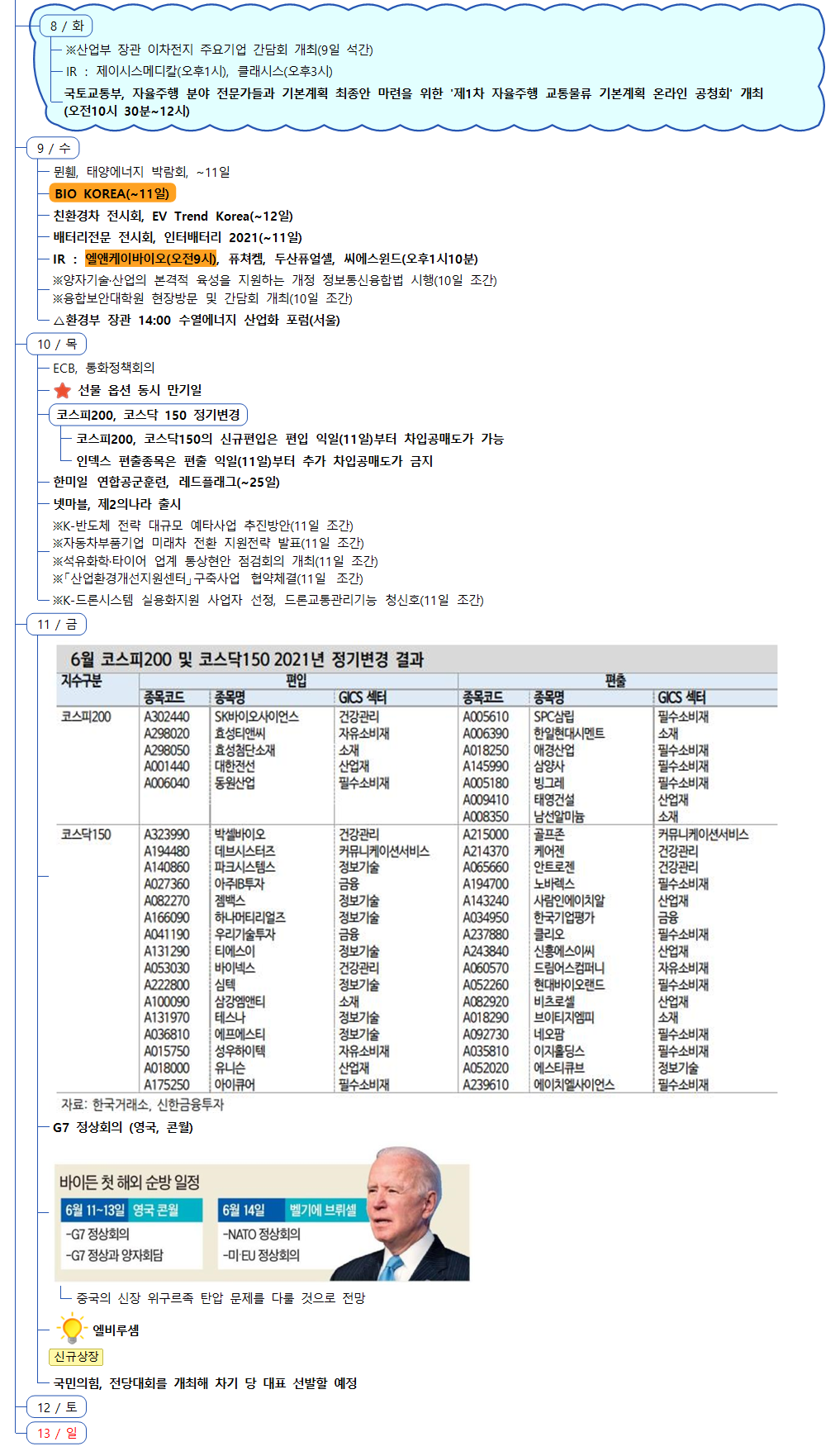Select the 석유화학·타이어 업계 통상현안 점검회의 topic
Image resolution: width=840 pixels, height=1456 pixels.
click(215, 561)
